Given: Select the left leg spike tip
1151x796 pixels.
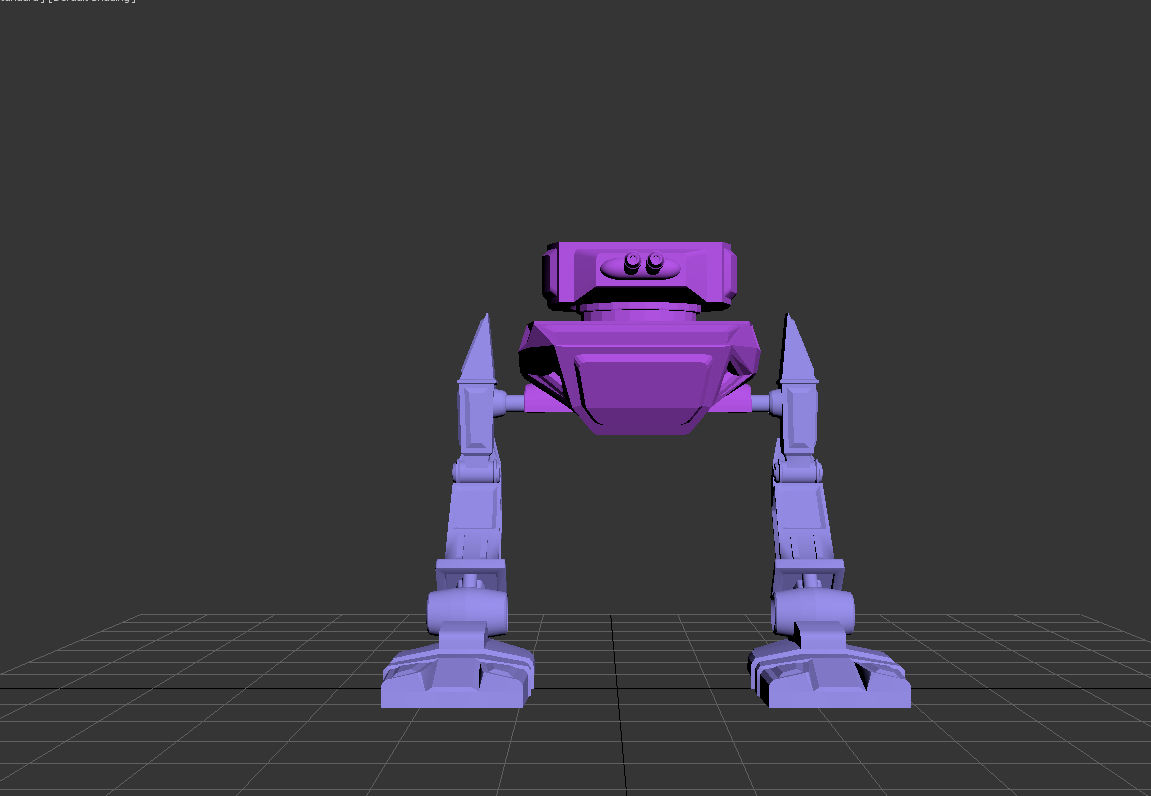Looking at the screenshot, I should 478,348.
